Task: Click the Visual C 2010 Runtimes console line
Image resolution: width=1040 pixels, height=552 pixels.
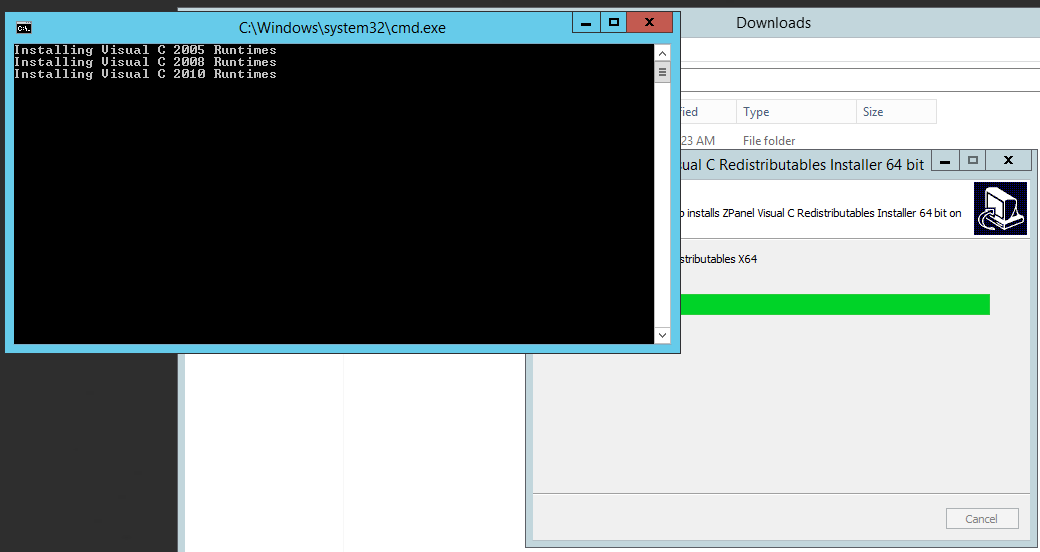Action: click(145, 74)
